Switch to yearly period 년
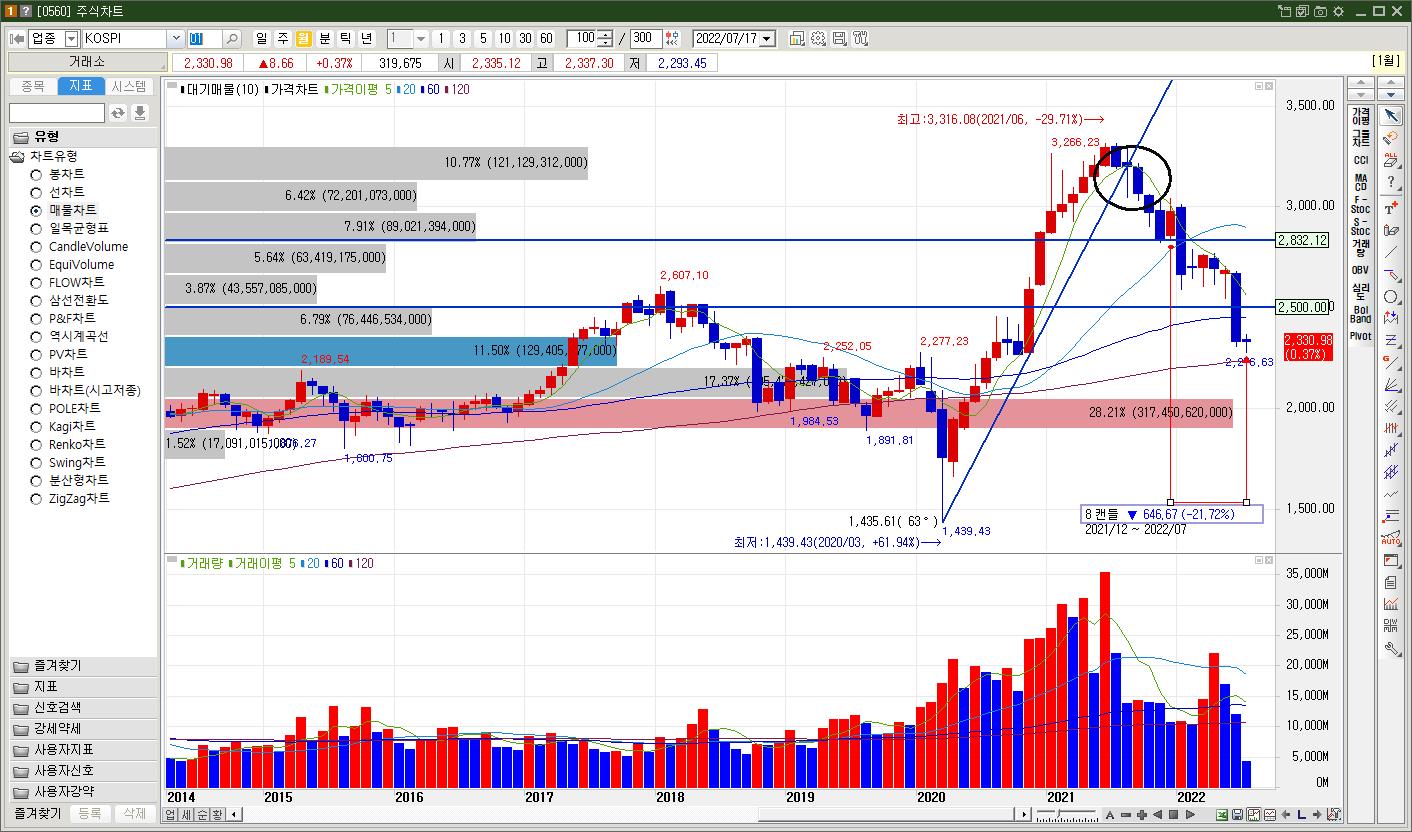 367,39
